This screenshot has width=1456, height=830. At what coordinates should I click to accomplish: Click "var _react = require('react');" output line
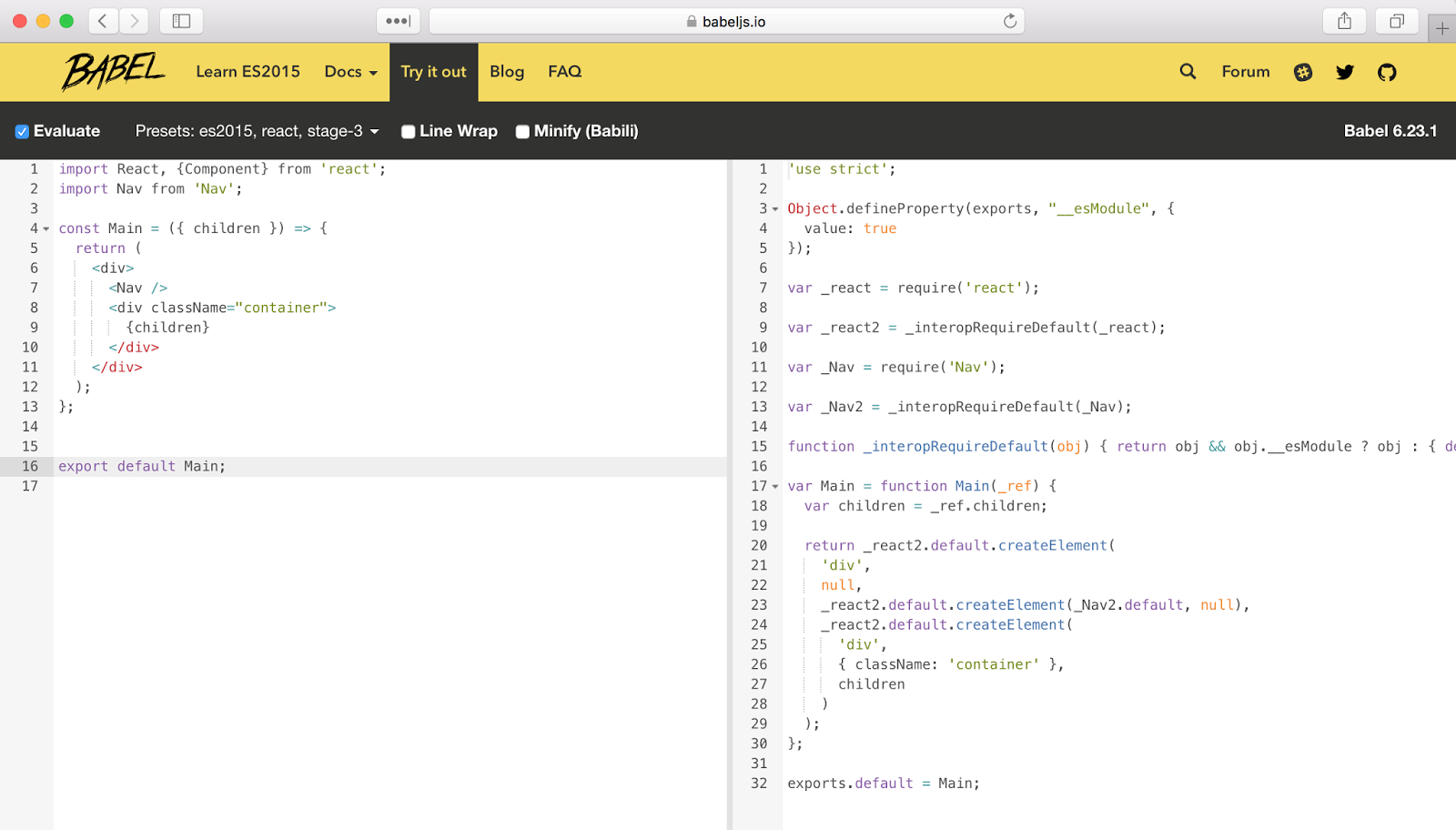[914, 288]
